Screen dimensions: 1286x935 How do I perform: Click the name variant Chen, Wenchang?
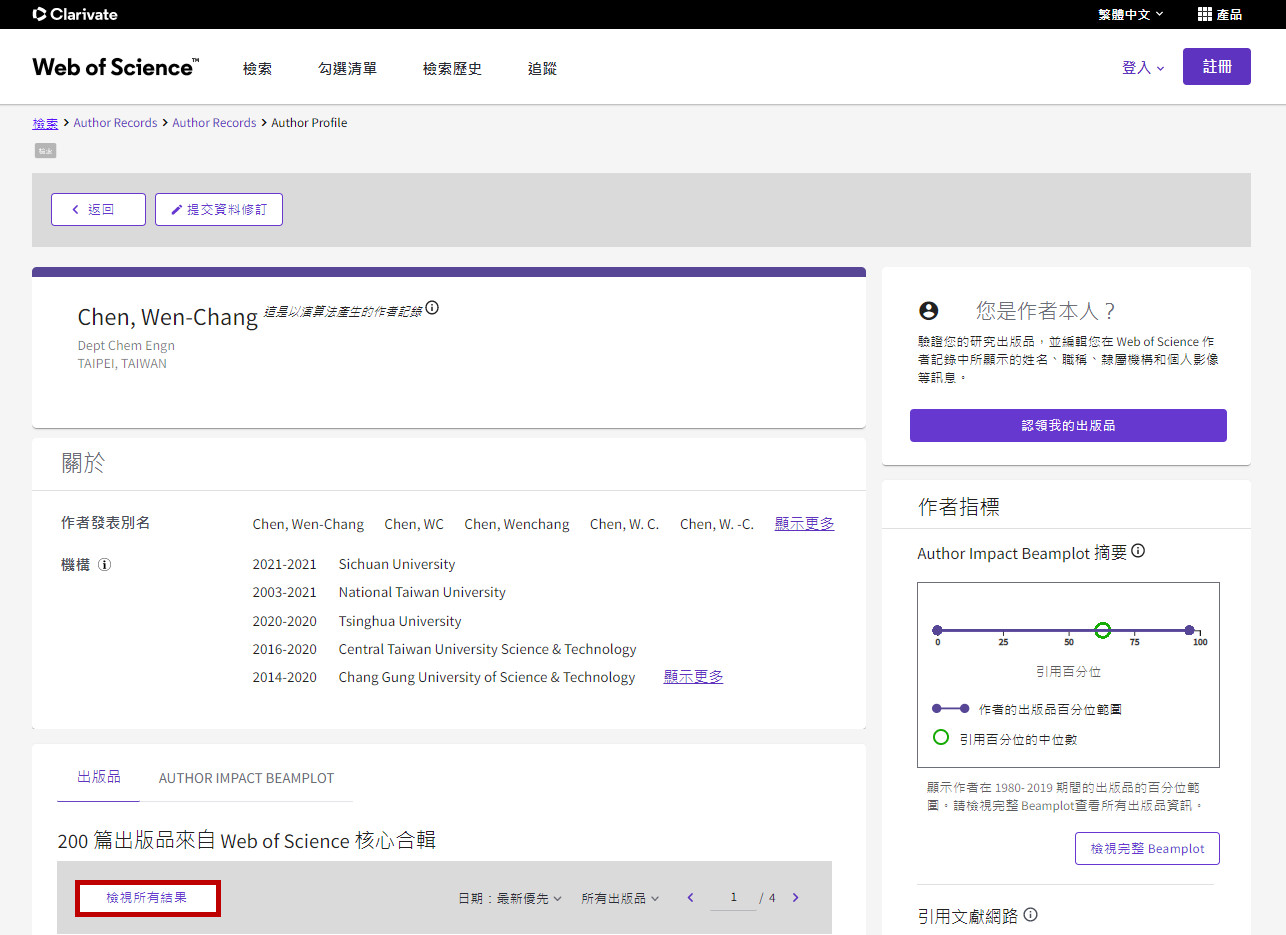517,524
